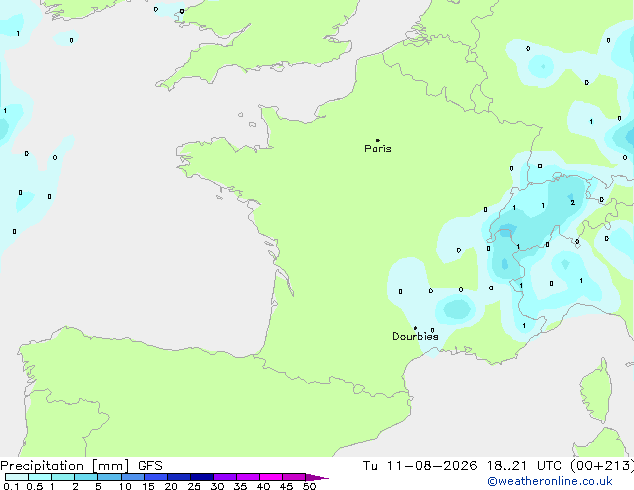The image size is (634, 490).
Task: Select the dark blue 20 mm legend swatch
Action: pyautogui.click(x=179, y=477)
